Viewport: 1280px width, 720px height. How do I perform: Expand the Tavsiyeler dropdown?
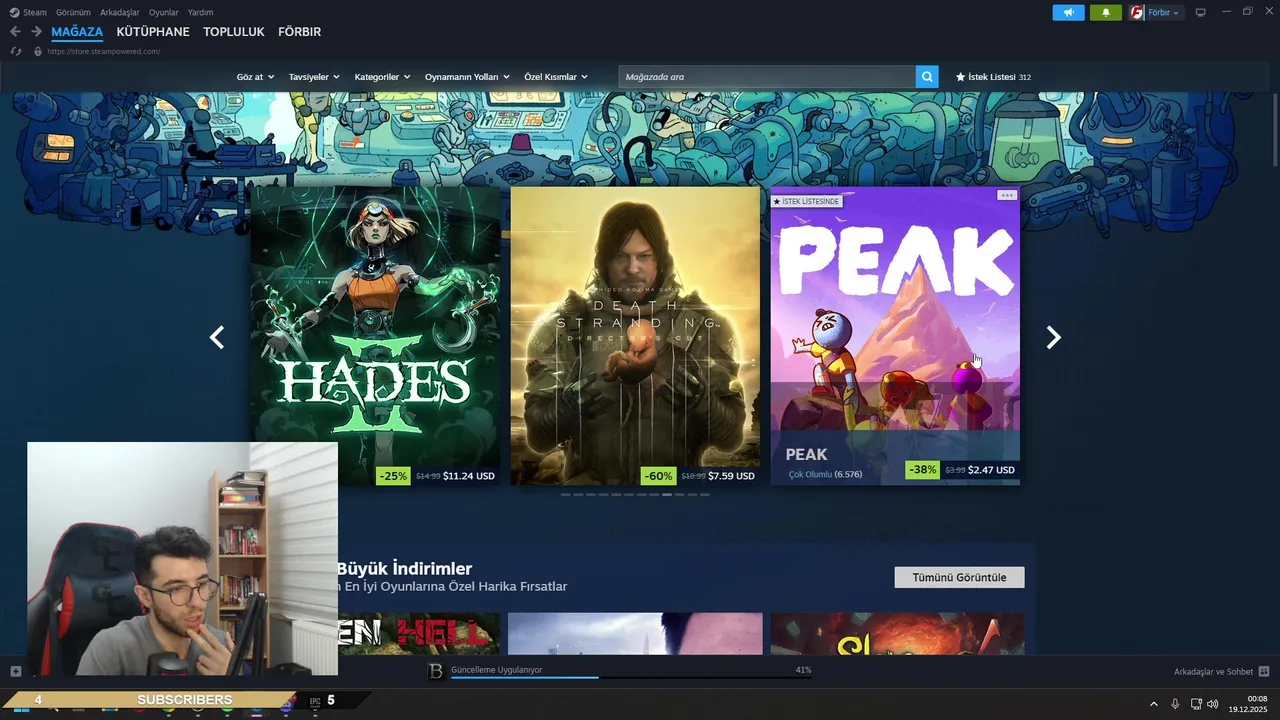coord(314,77)
